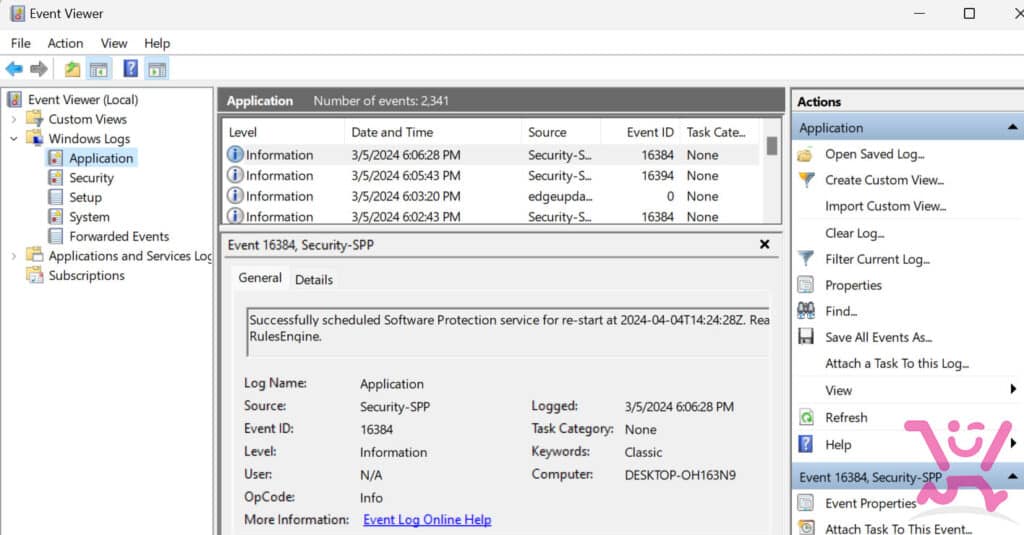
Task: Expand the Custom Views node
Action: tap(14, 120)
